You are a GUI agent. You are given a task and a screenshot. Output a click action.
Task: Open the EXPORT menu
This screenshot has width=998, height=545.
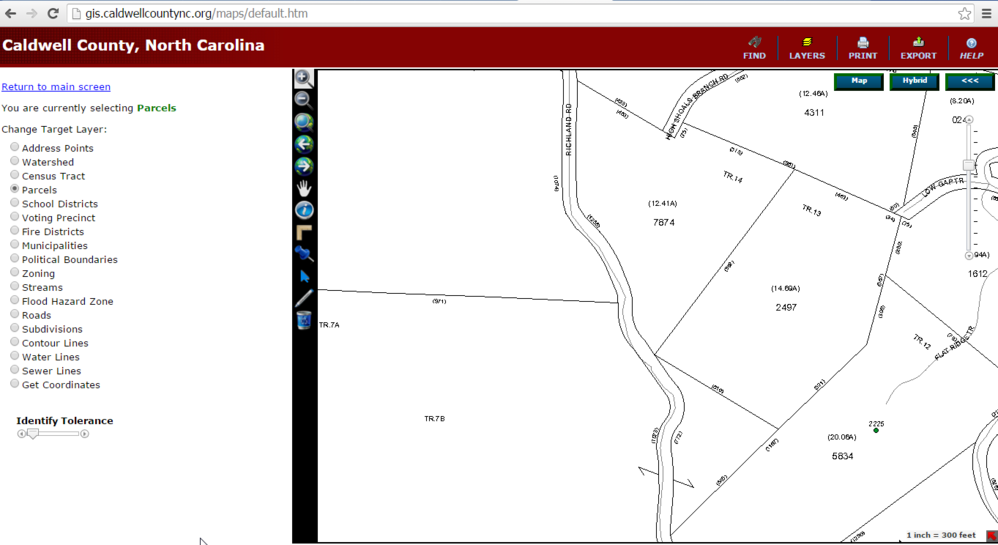point(918,48)
